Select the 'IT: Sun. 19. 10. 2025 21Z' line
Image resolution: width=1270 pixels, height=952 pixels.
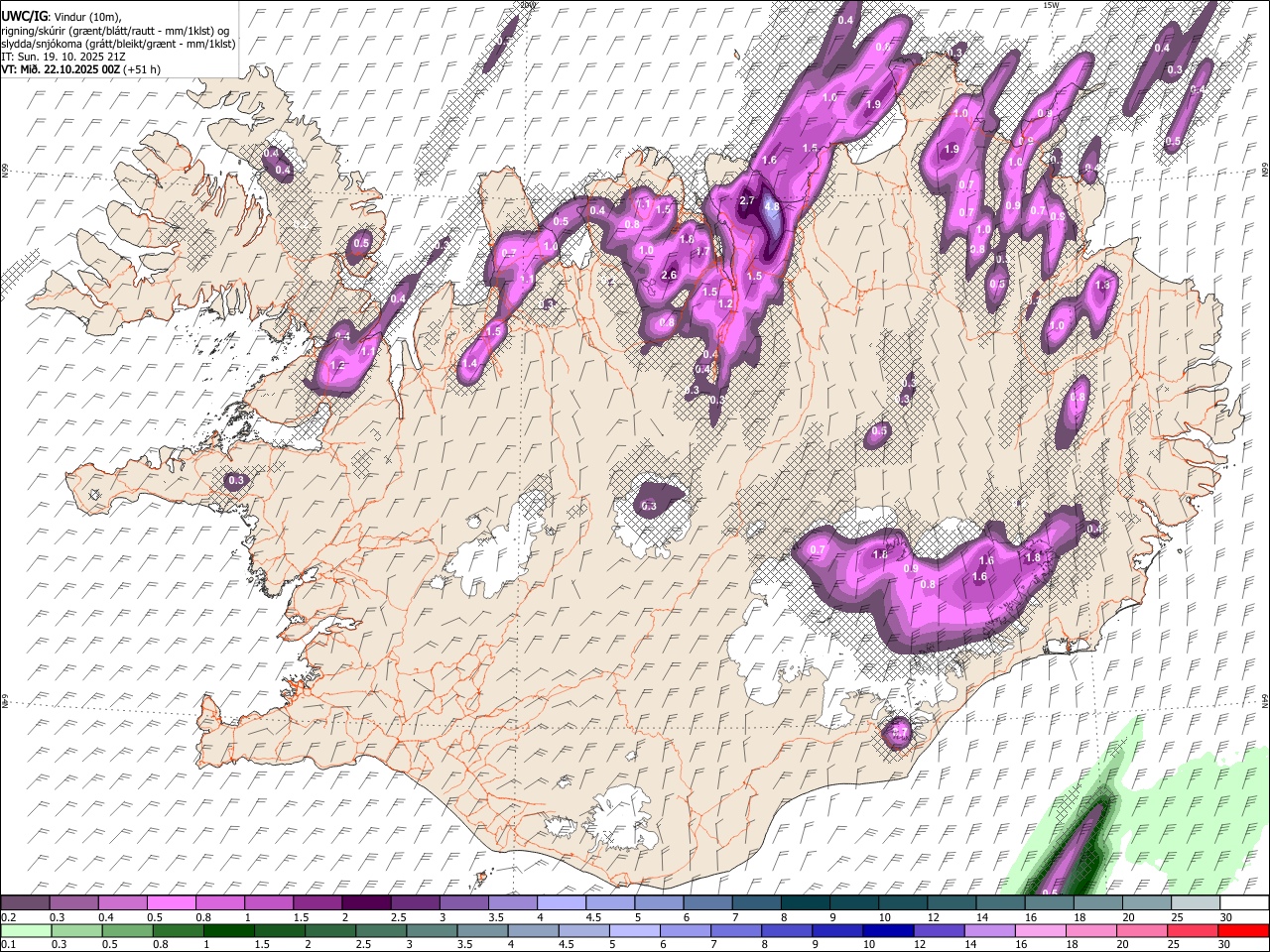tap(62, 57)
